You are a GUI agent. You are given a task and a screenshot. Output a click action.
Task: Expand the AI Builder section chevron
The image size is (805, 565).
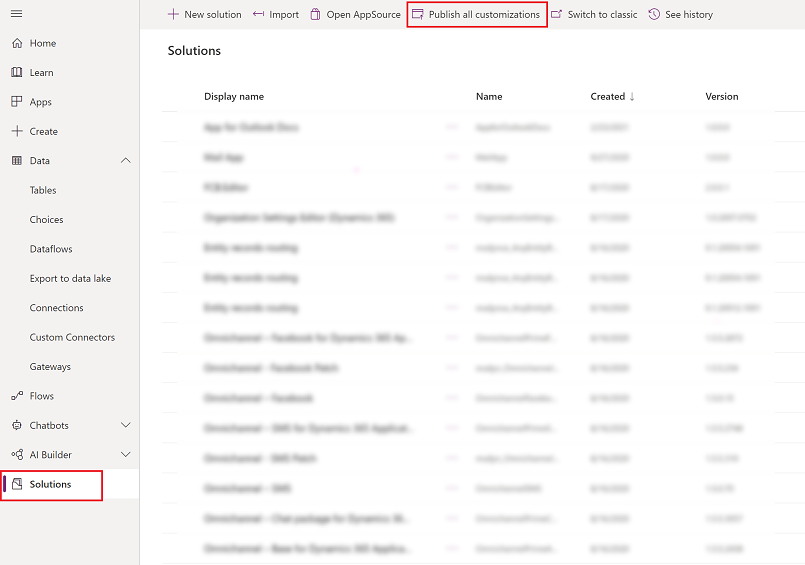pos(126,455)
